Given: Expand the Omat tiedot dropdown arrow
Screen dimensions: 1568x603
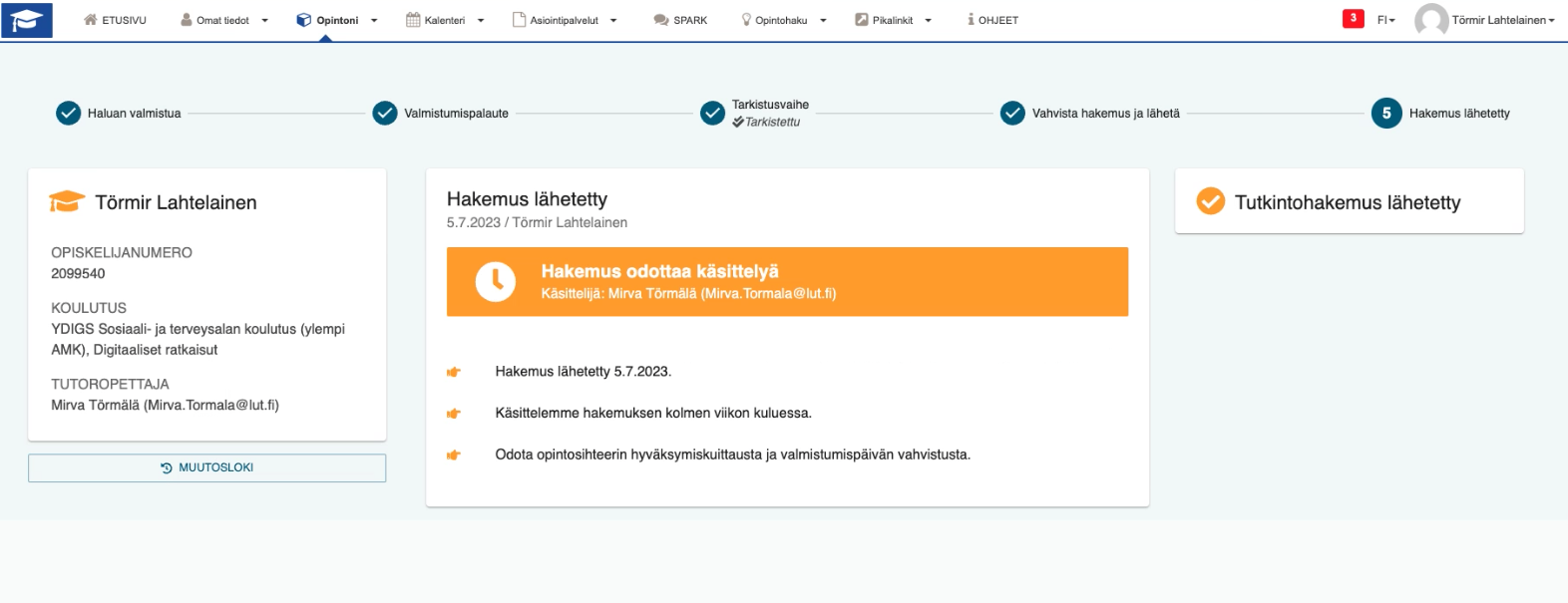Looking at the screenshot, I should click(264, 21).
